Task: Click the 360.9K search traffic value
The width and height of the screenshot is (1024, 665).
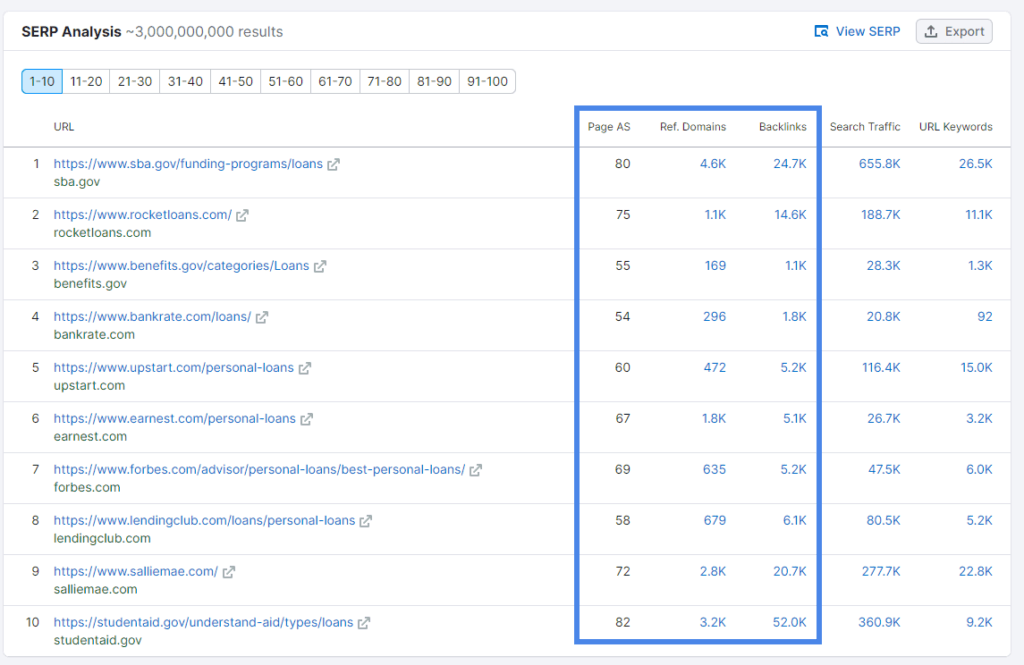Action: [x=879, y=623]
